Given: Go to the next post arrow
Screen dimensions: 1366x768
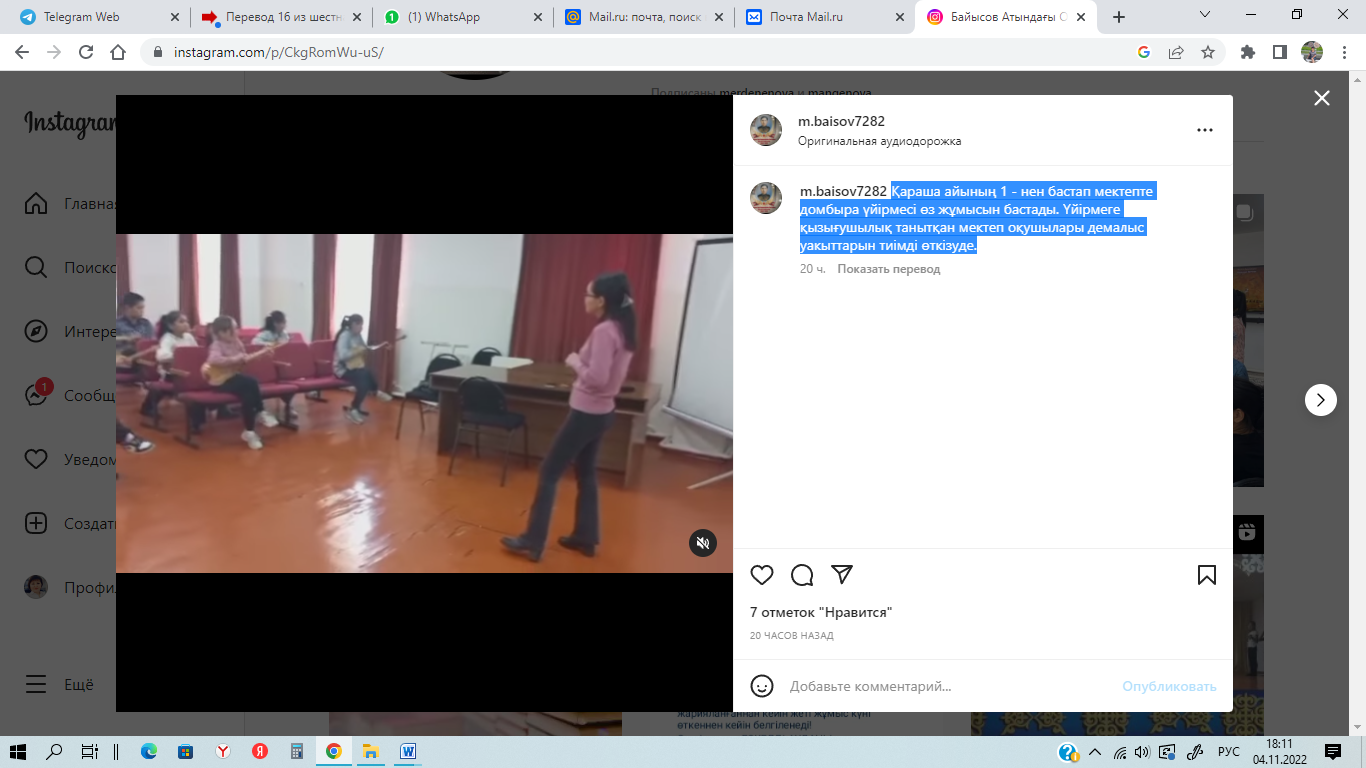Looking at the screenshot, I should (1320, 400).
